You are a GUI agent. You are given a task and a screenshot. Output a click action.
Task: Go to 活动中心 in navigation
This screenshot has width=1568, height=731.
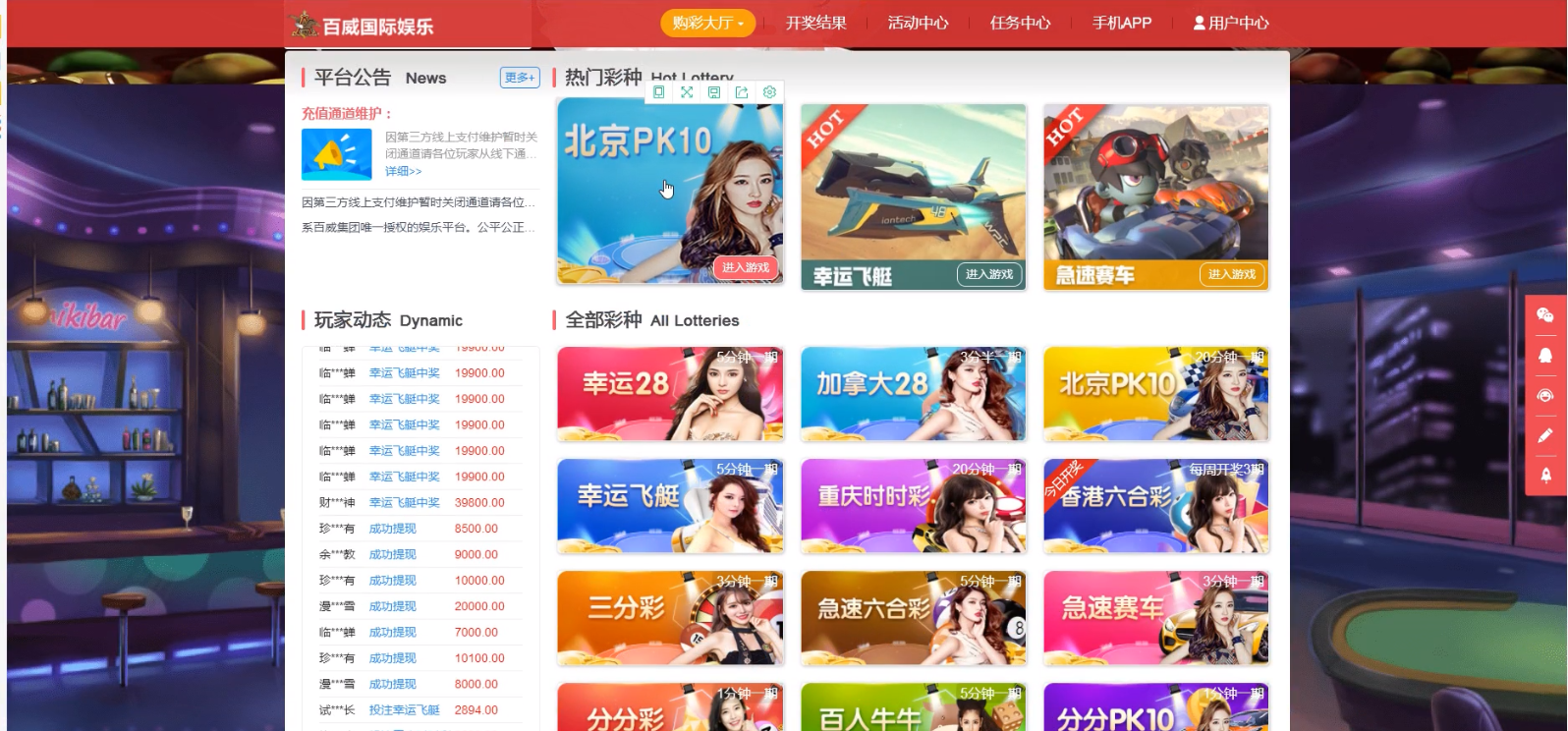(x=918, y=23)
